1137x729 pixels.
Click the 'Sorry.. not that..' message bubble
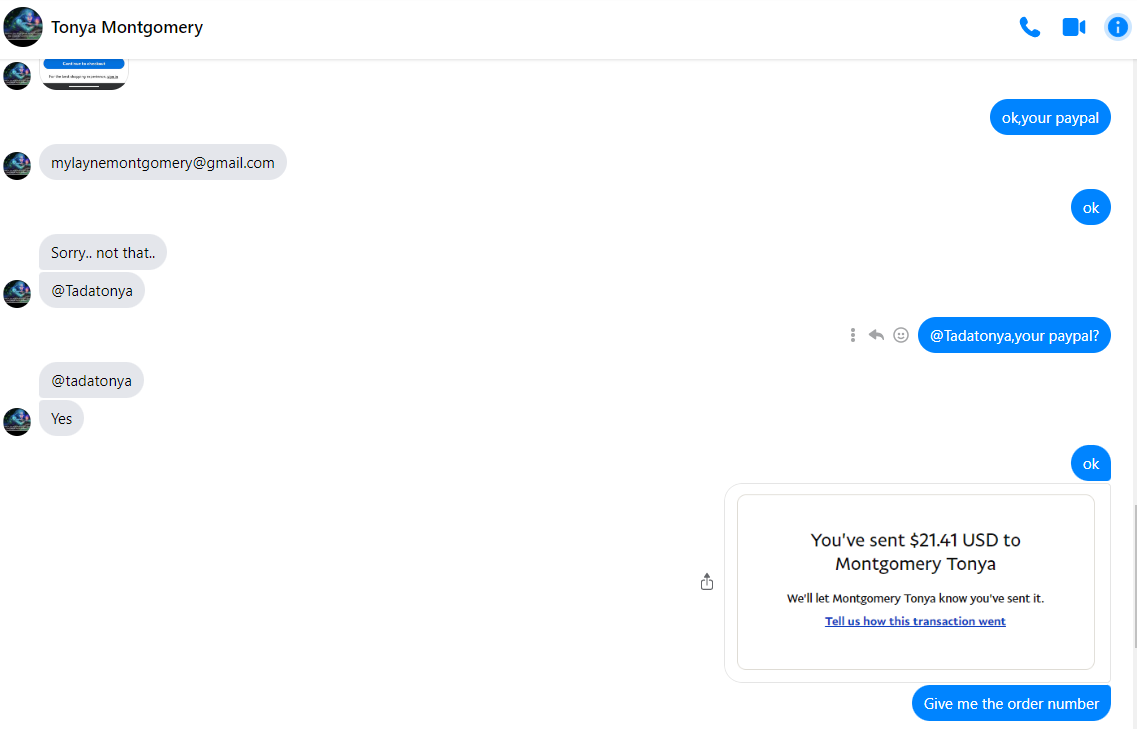pos(103,253)
